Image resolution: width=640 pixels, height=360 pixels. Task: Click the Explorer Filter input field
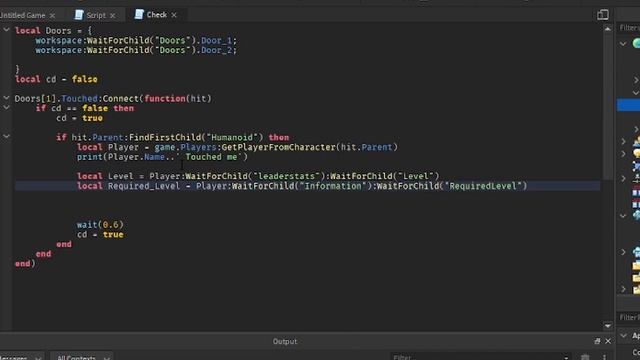pos(629,28)
